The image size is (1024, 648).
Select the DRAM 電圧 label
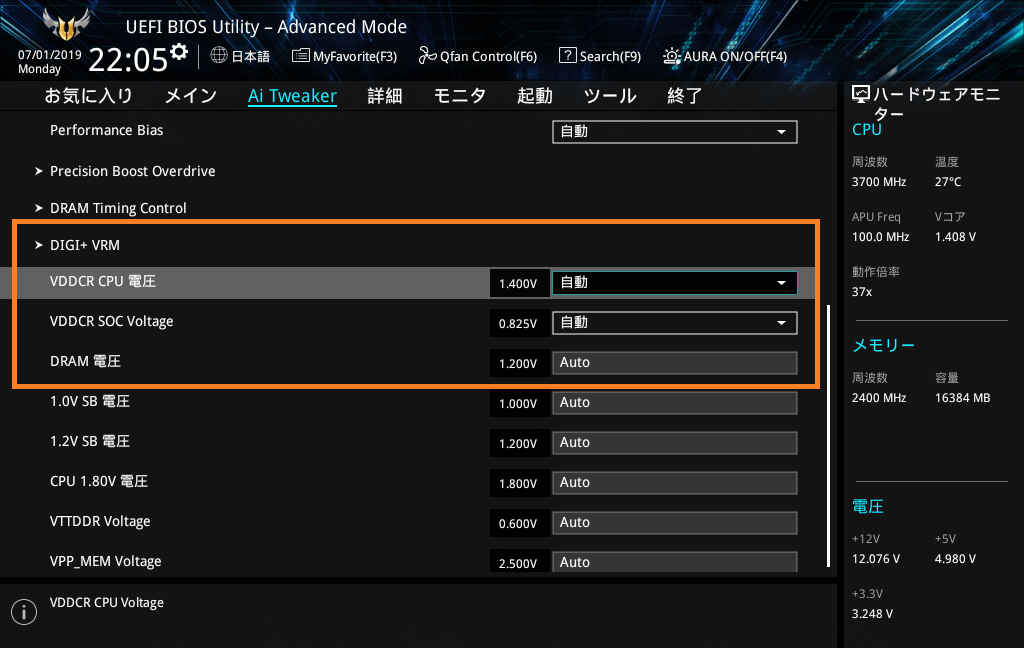[x=86, y=361]
